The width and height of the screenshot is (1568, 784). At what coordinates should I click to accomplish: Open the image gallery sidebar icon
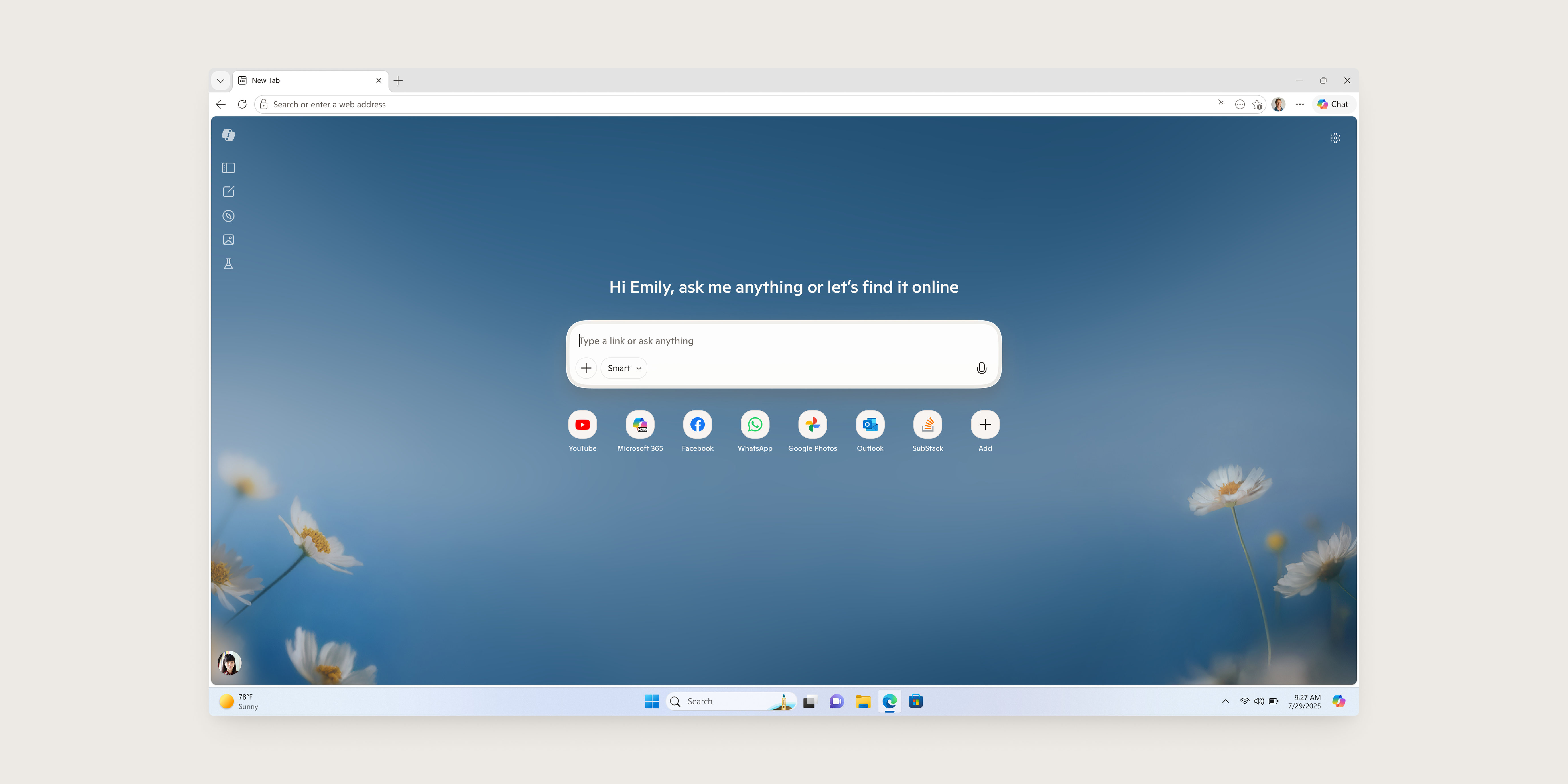[228, 240]
